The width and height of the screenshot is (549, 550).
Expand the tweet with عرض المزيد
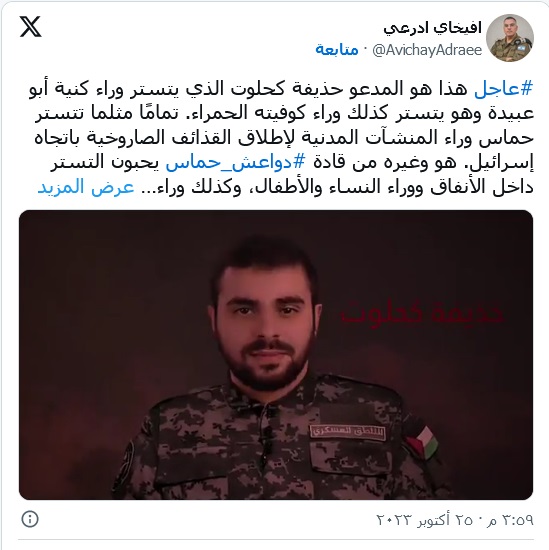pyautogui.click(x=86, y=187)
